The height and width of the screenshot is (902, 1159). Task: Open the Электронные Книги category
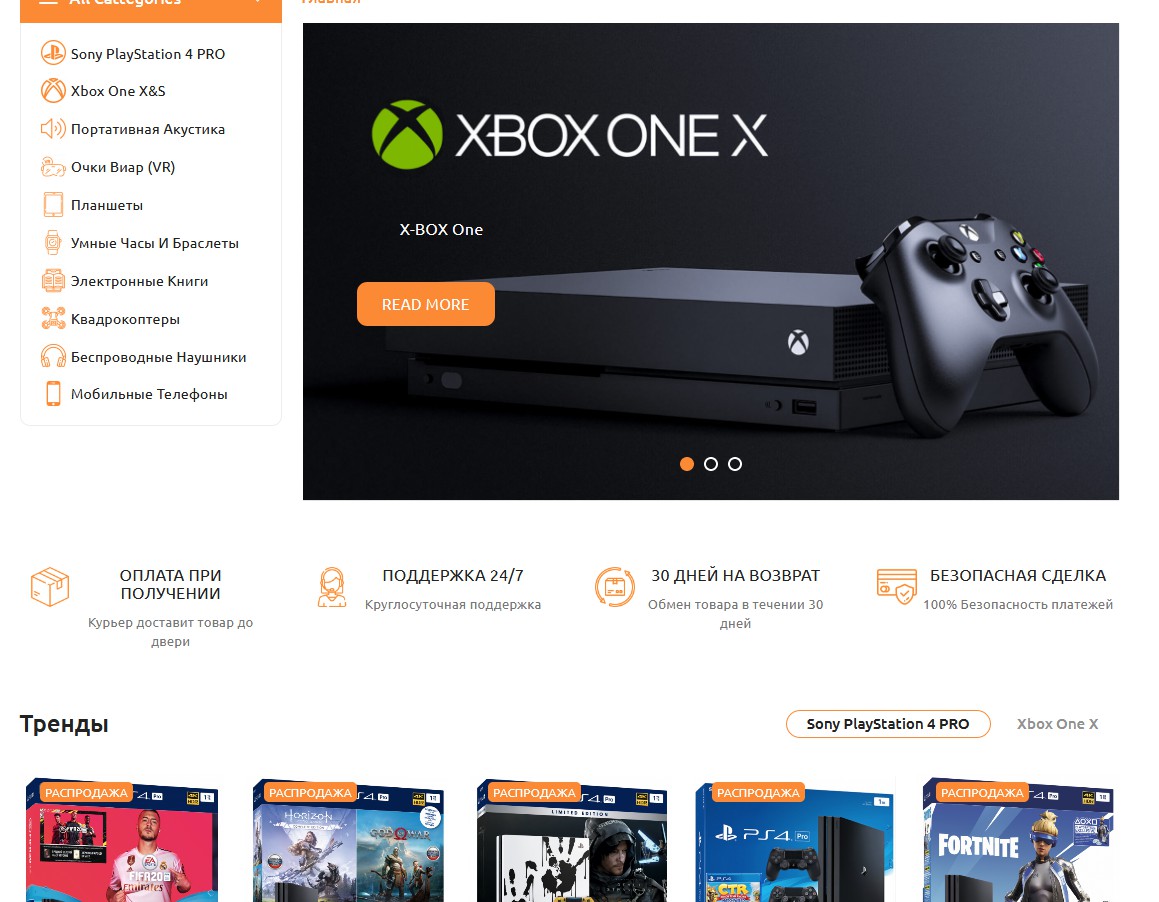(x=139, y=281)
